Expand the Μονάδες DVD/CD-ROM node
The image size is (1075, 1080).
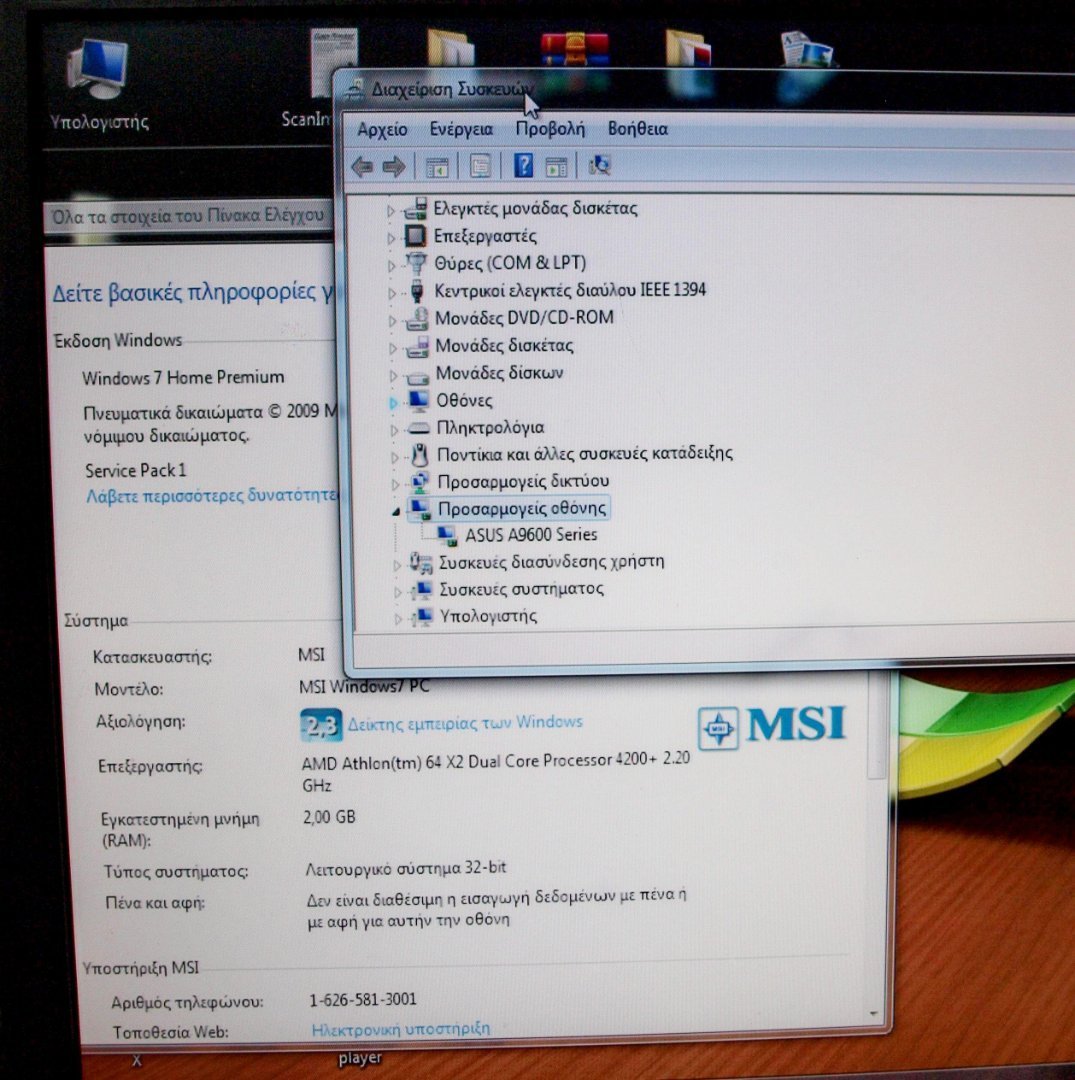392,321
